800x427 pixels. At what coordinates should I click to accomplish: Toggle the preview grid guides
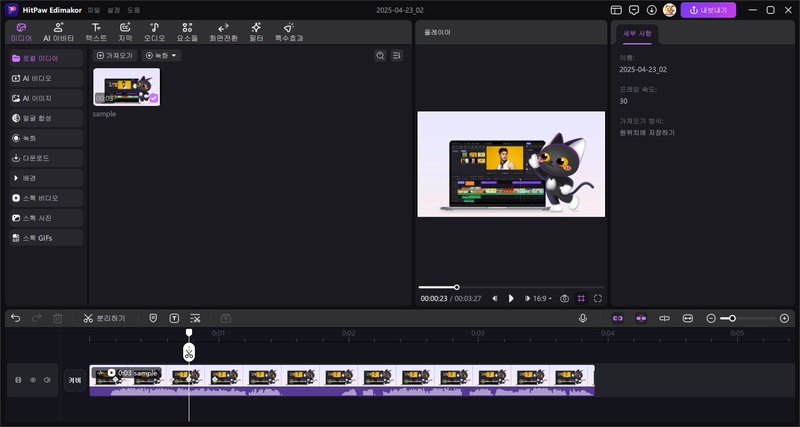coord(581,298)
